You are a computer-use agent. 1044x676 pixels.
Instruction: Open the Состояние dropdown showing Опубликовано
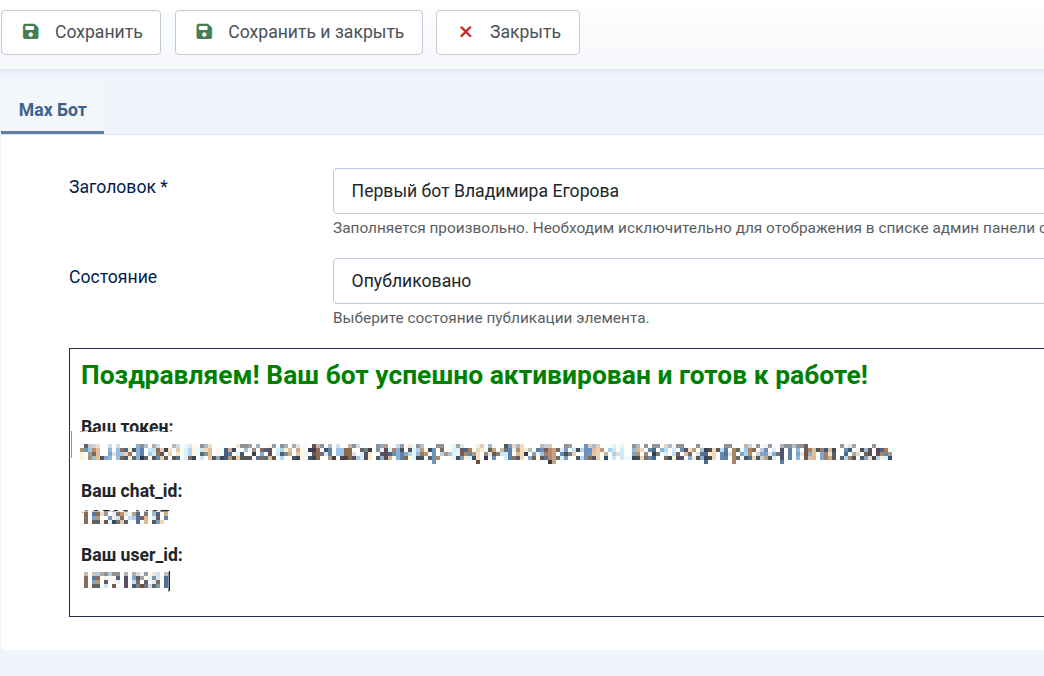click(688, 281)
